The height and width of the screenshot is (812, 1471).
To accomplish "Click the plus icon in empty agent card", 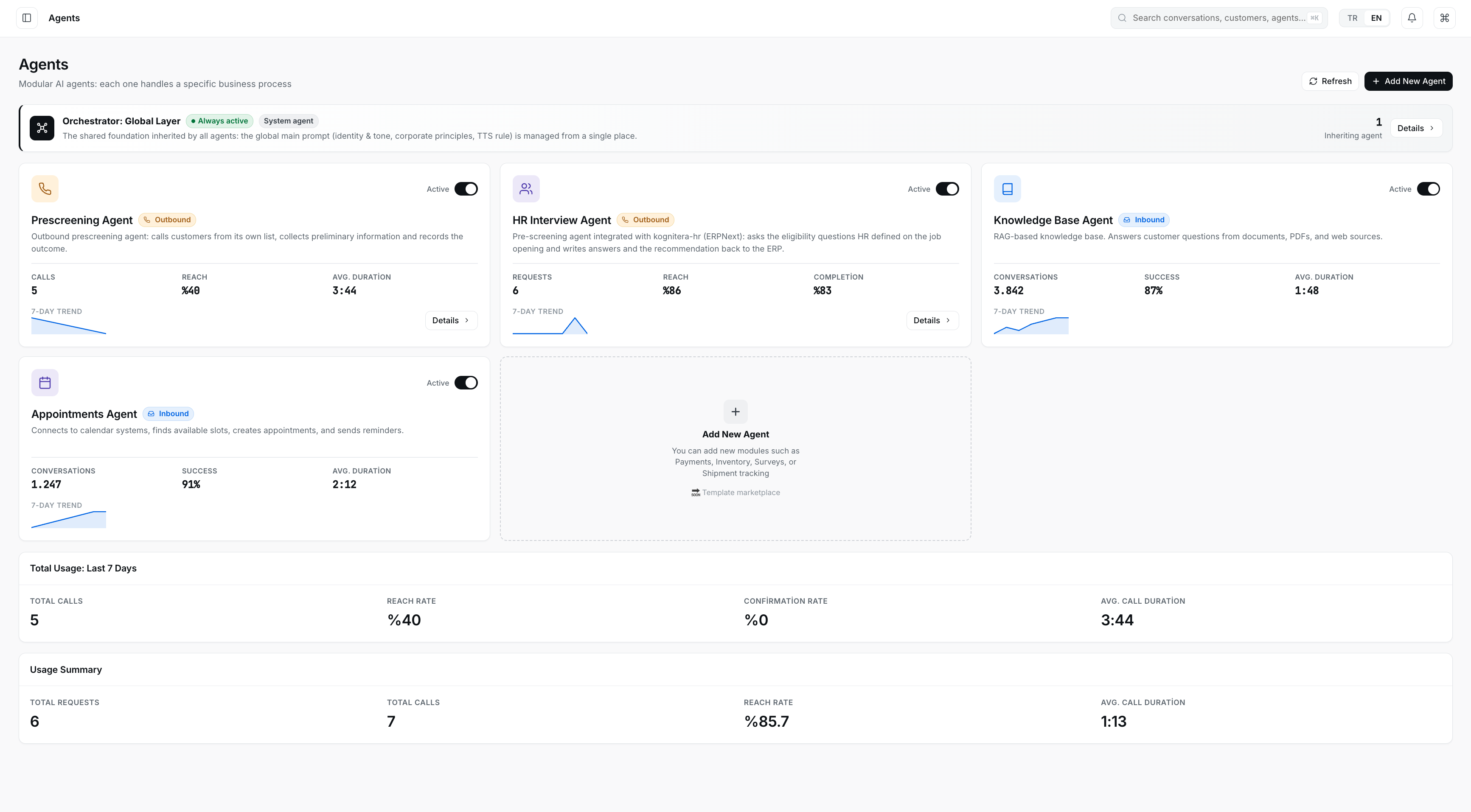I will (x=735, y=412).
